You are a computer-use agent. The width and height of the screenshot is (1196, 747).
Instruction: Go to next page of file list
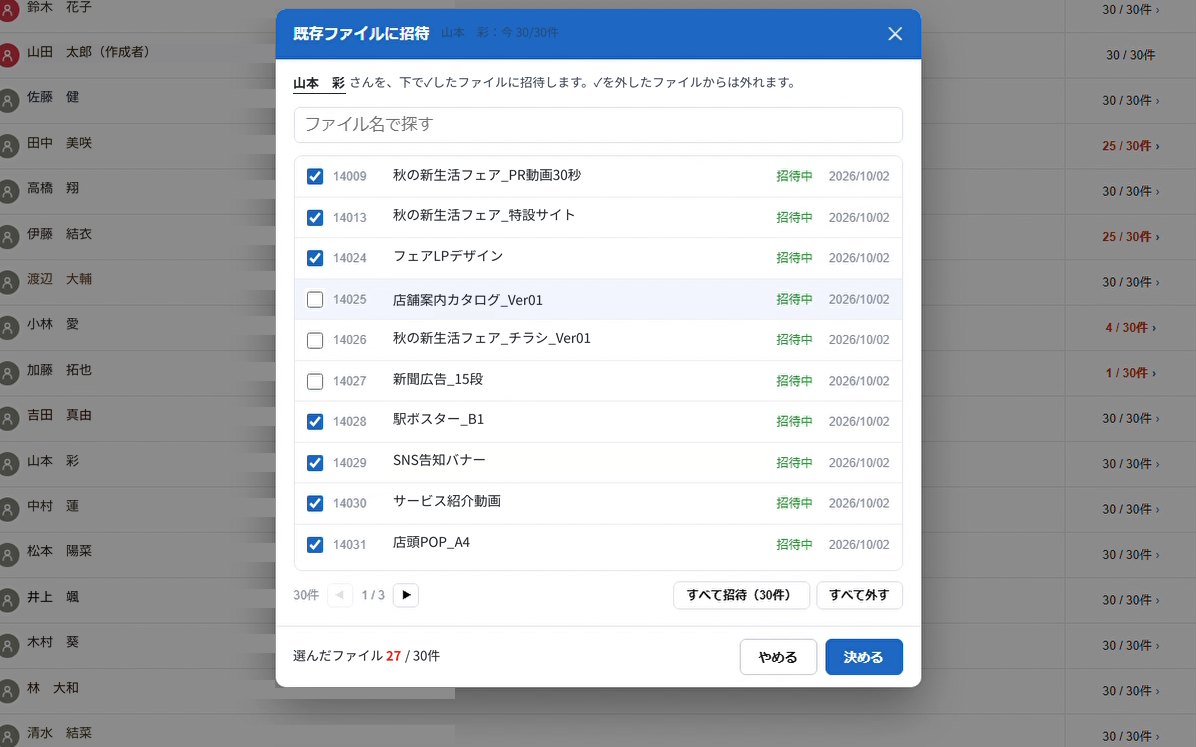pos(406,594)
